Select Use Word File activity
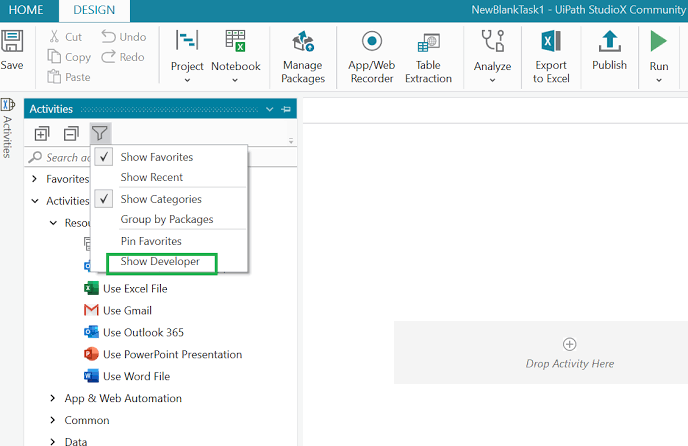Viewport: 688px width, 446px height. (136, 376)
